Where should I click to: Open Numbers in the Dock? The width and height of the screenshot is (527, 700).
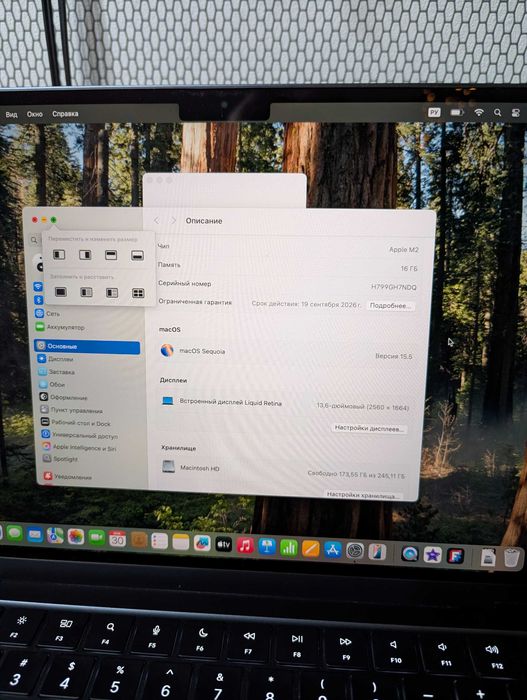[x=289, y=548]
